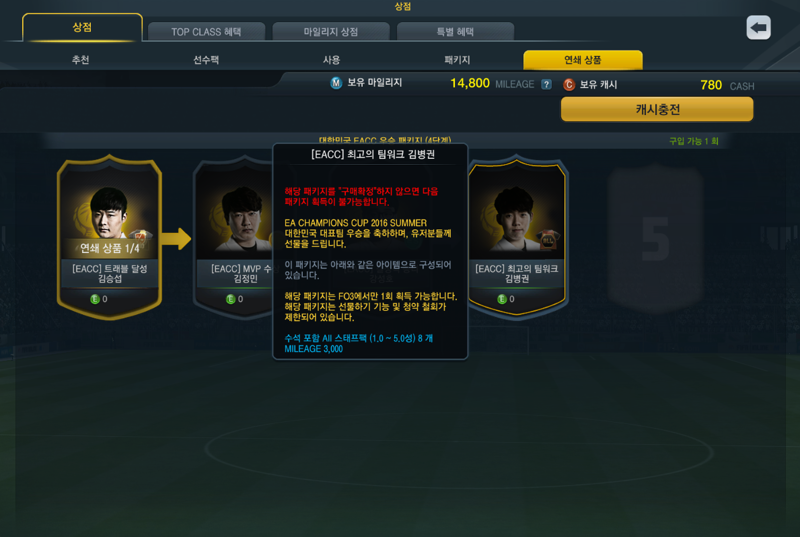Click the 캐시충전 button

coord(657,109)
